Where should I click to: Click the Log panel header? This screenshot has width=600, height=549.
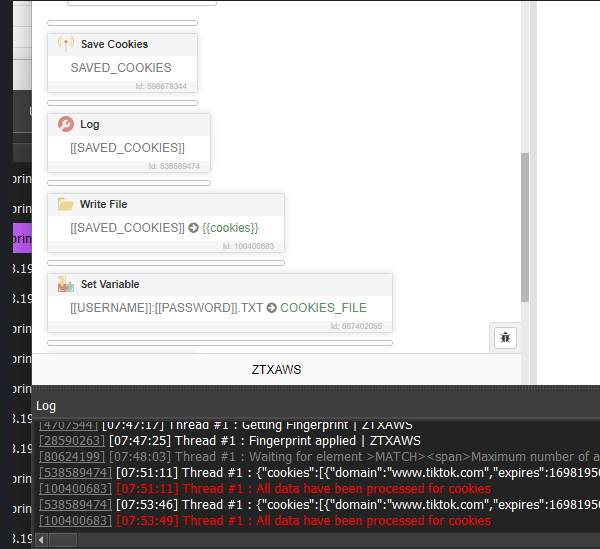click(x=46, y=405)
